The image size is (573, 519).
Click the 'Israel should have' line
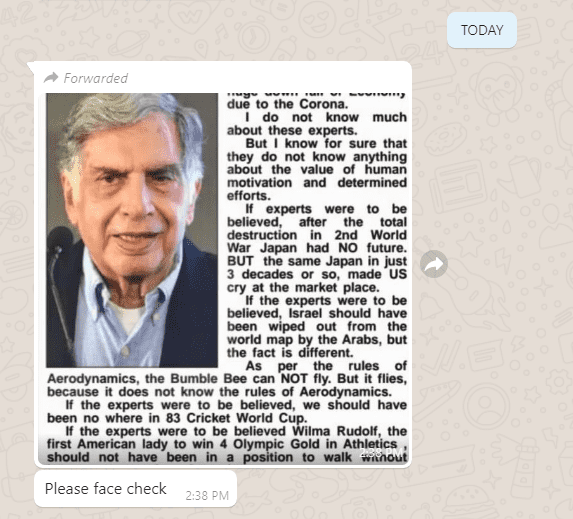coord(317,313)
